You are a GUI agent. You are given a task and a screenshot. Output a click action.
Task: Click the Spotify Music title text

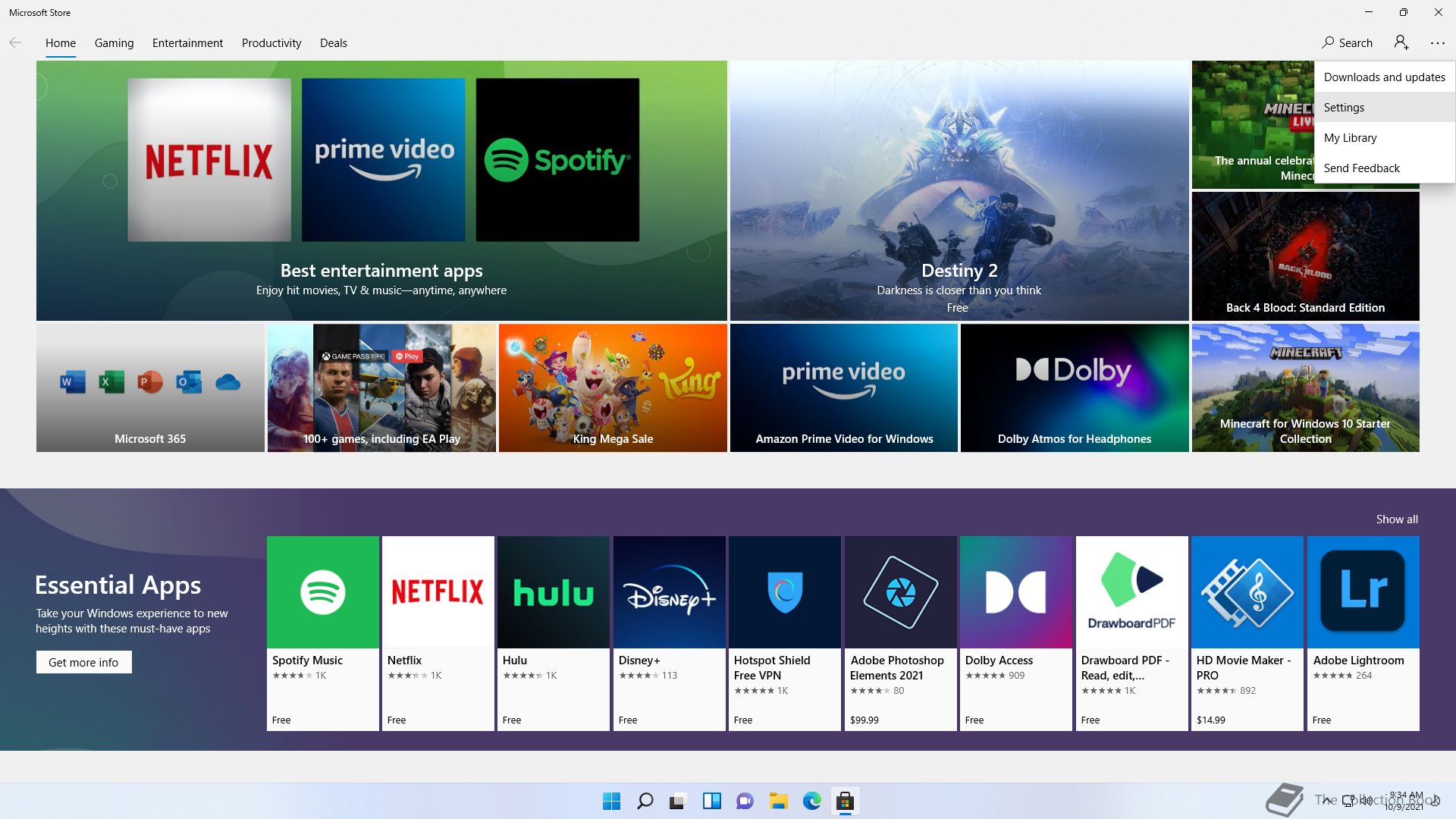pos(307,661)
